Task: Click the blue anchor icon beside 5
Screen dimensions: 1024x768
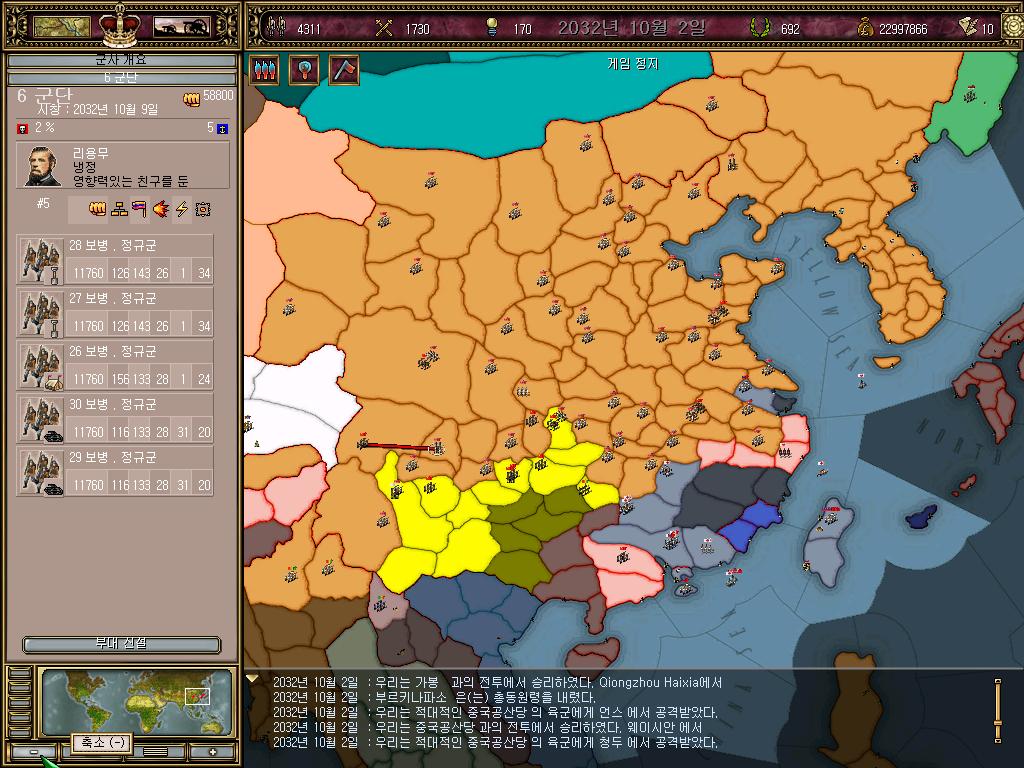Action: 222,129
